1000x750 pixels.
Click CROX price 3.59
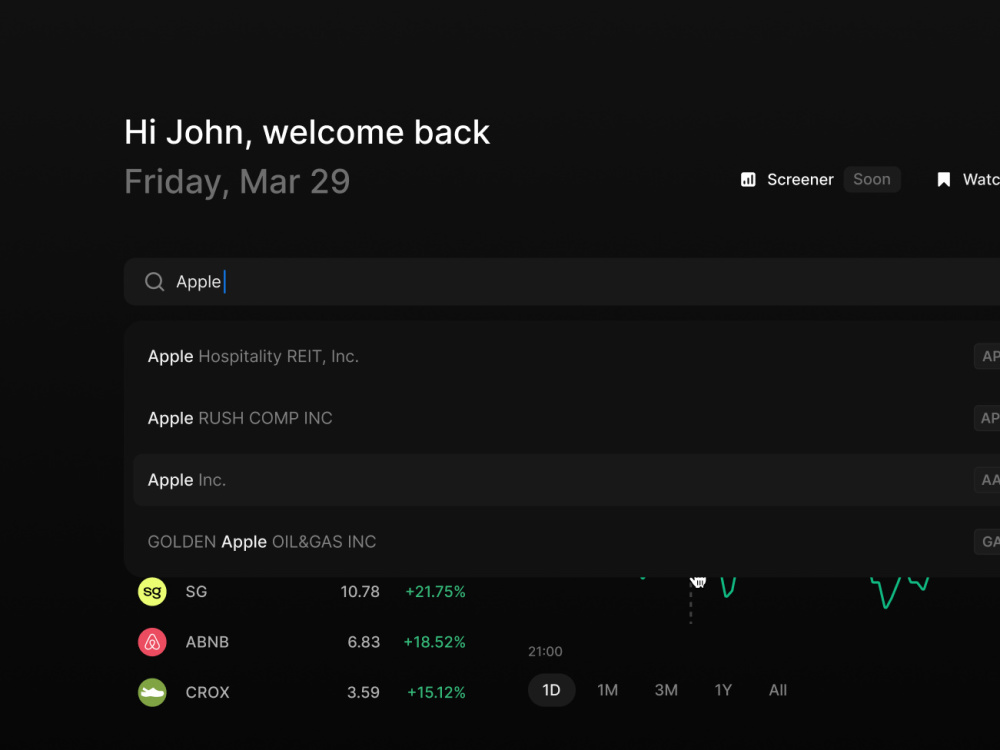363,692
